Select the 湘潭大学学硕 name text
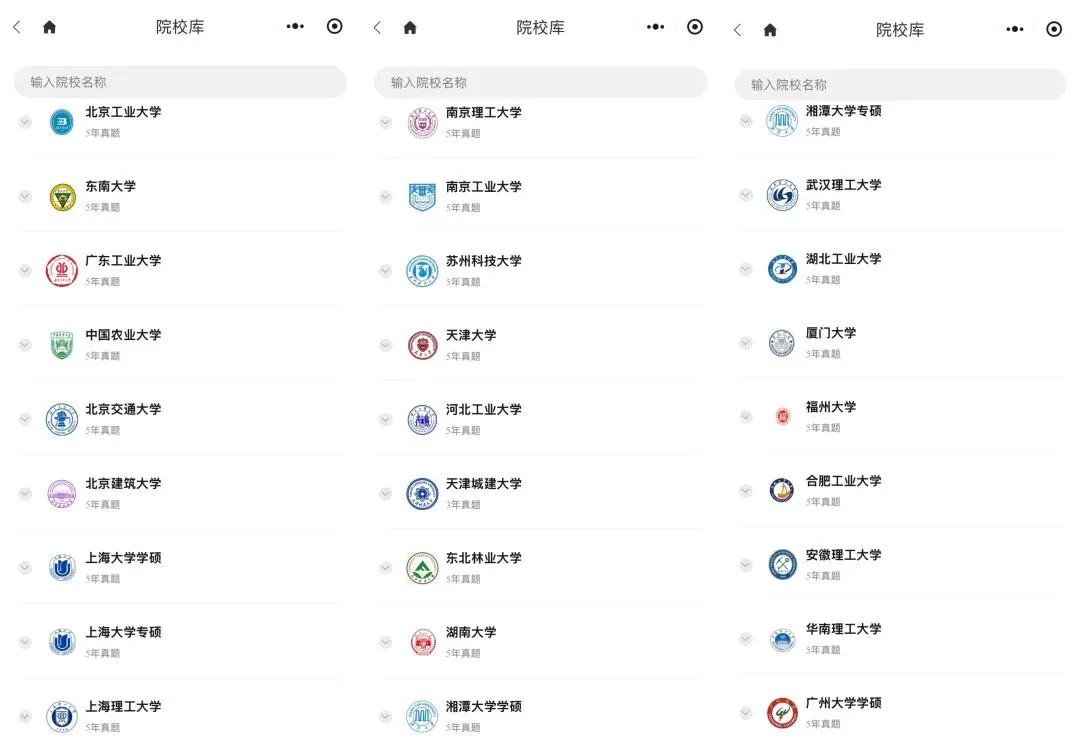The height and width of the screenshot is (738, 1080). (x=484, y=706)
